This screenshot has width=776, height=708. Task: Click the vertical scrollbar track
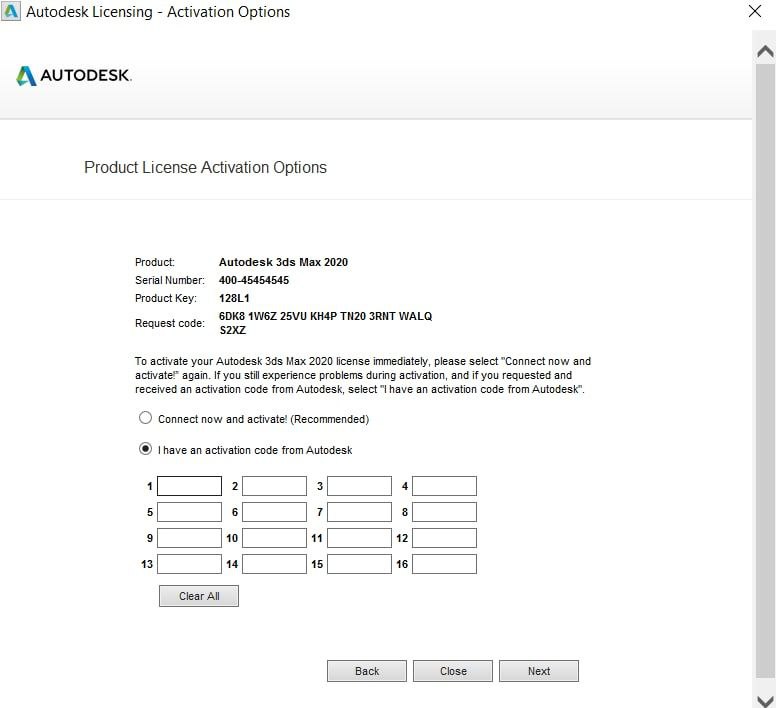[x=765, y=371]
